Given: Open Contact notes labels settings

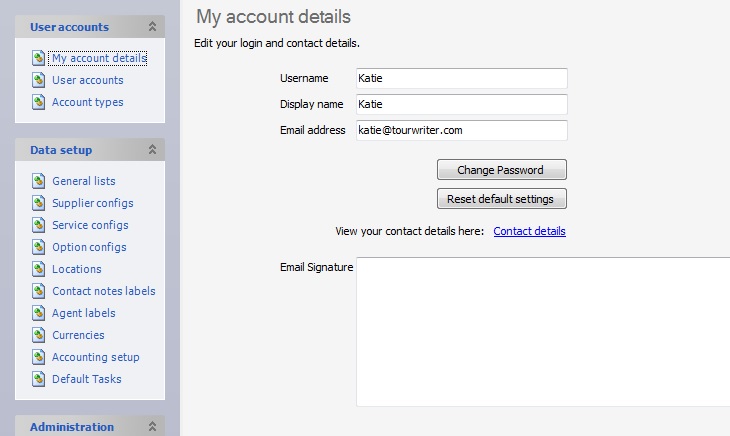Looking at the screenshot, I should 103,291.
